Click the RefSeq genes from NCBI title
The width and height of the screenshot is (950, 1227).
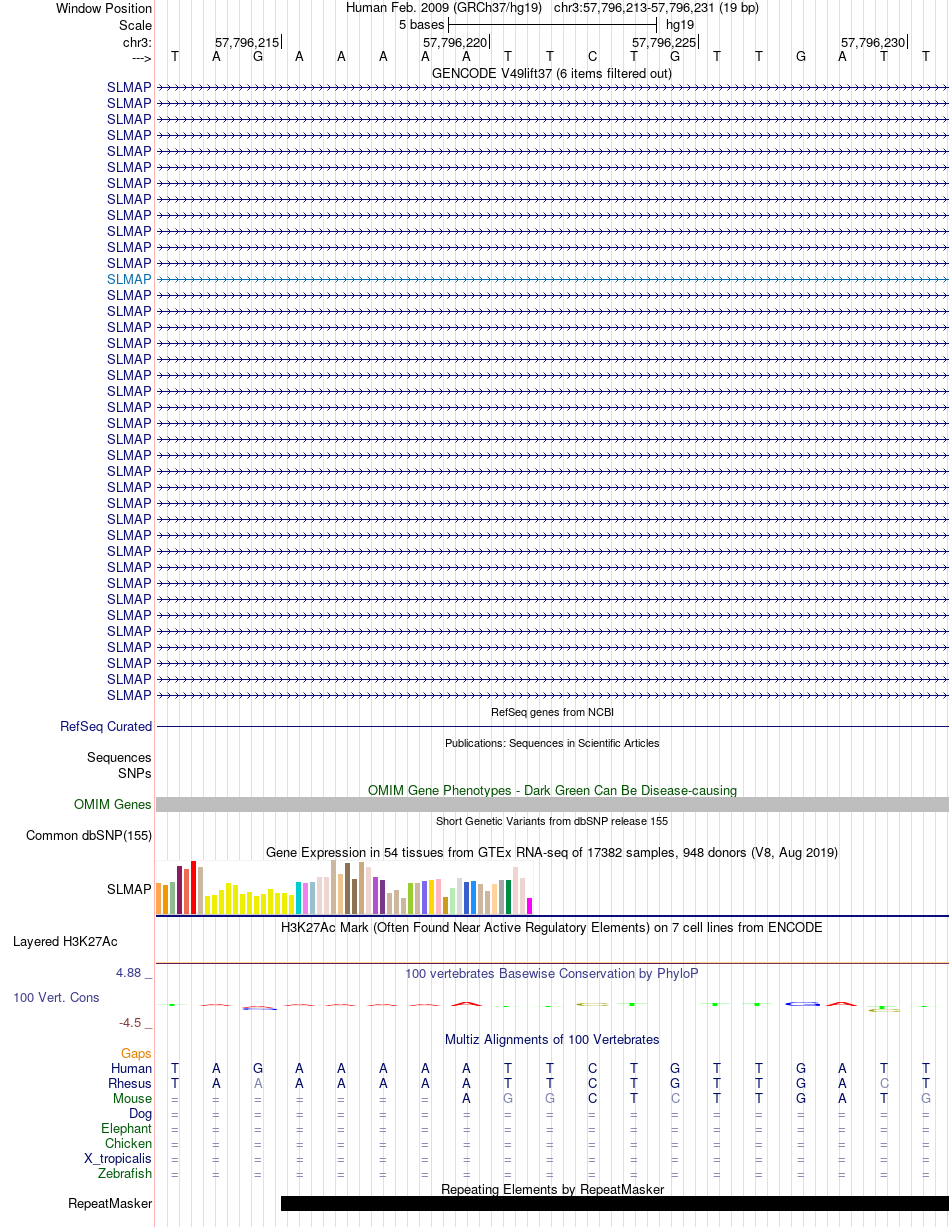(x=552, y=712)
